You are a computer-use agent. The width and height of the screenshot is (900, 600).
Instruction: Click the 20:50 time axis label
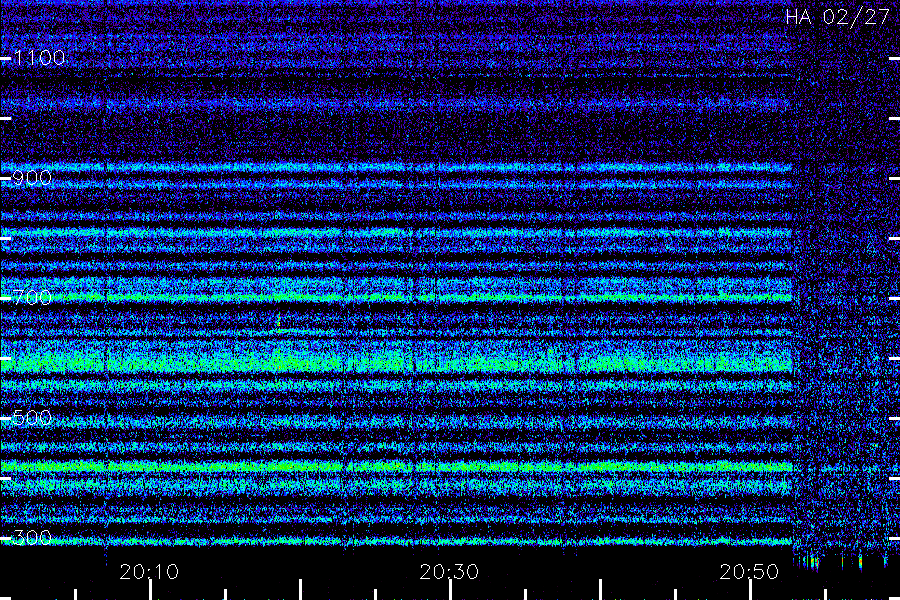(x=749, y=572)
